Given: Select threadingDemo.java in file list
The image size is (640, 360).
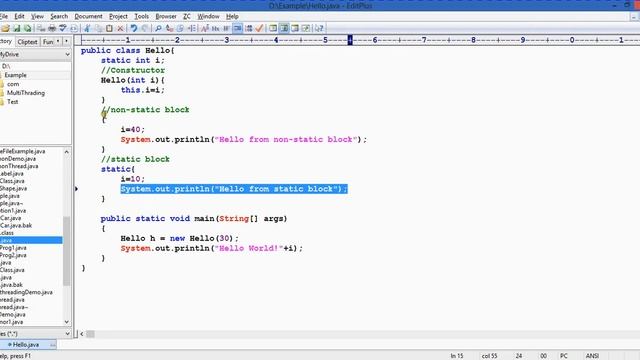Looking at the screenshot, I should [x=26, y=292].
